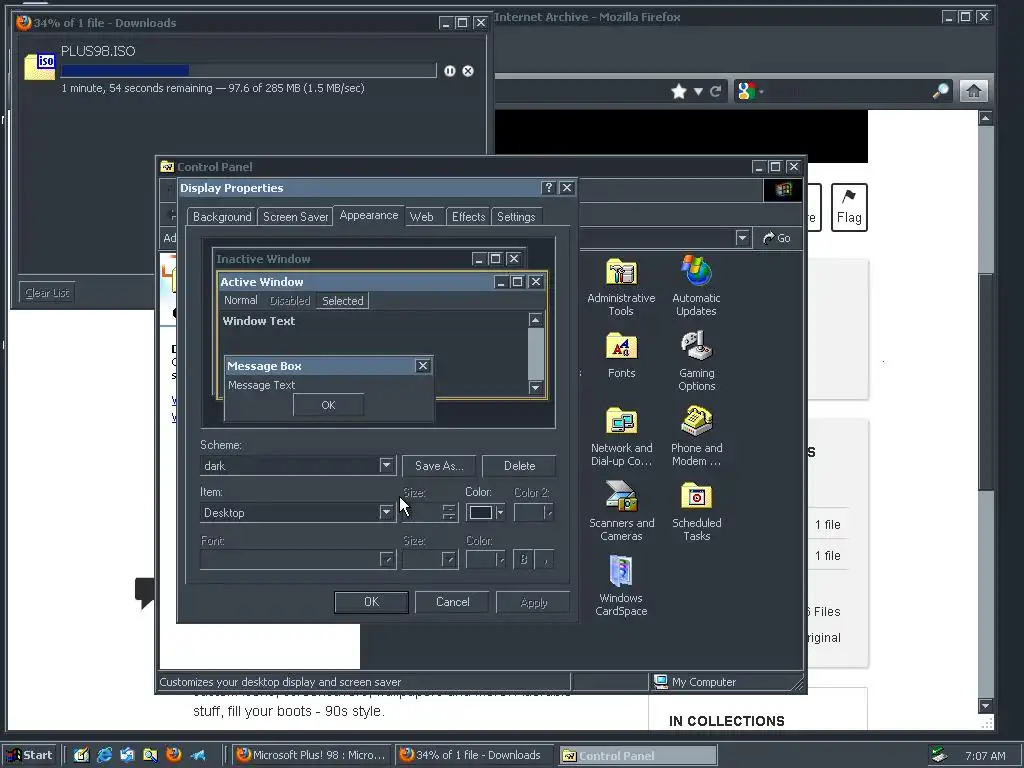
Task: Click the Save As button
Action: (x=439, y=466)
